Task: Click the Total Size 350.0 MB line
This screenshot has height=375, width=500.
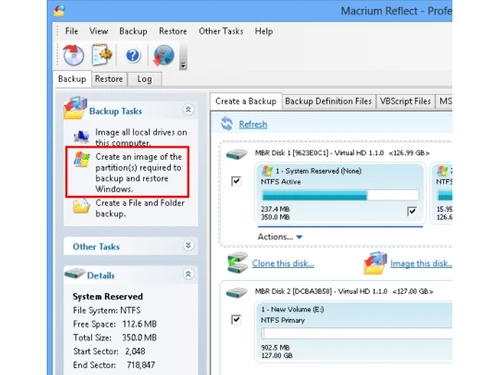Action: tap(115, 338)
